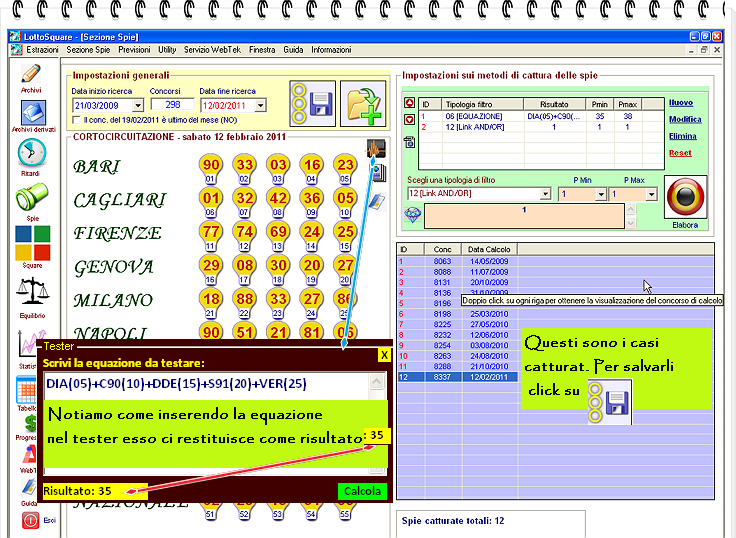Click up arrow beside the peach value box

click(x=631, y=208)
